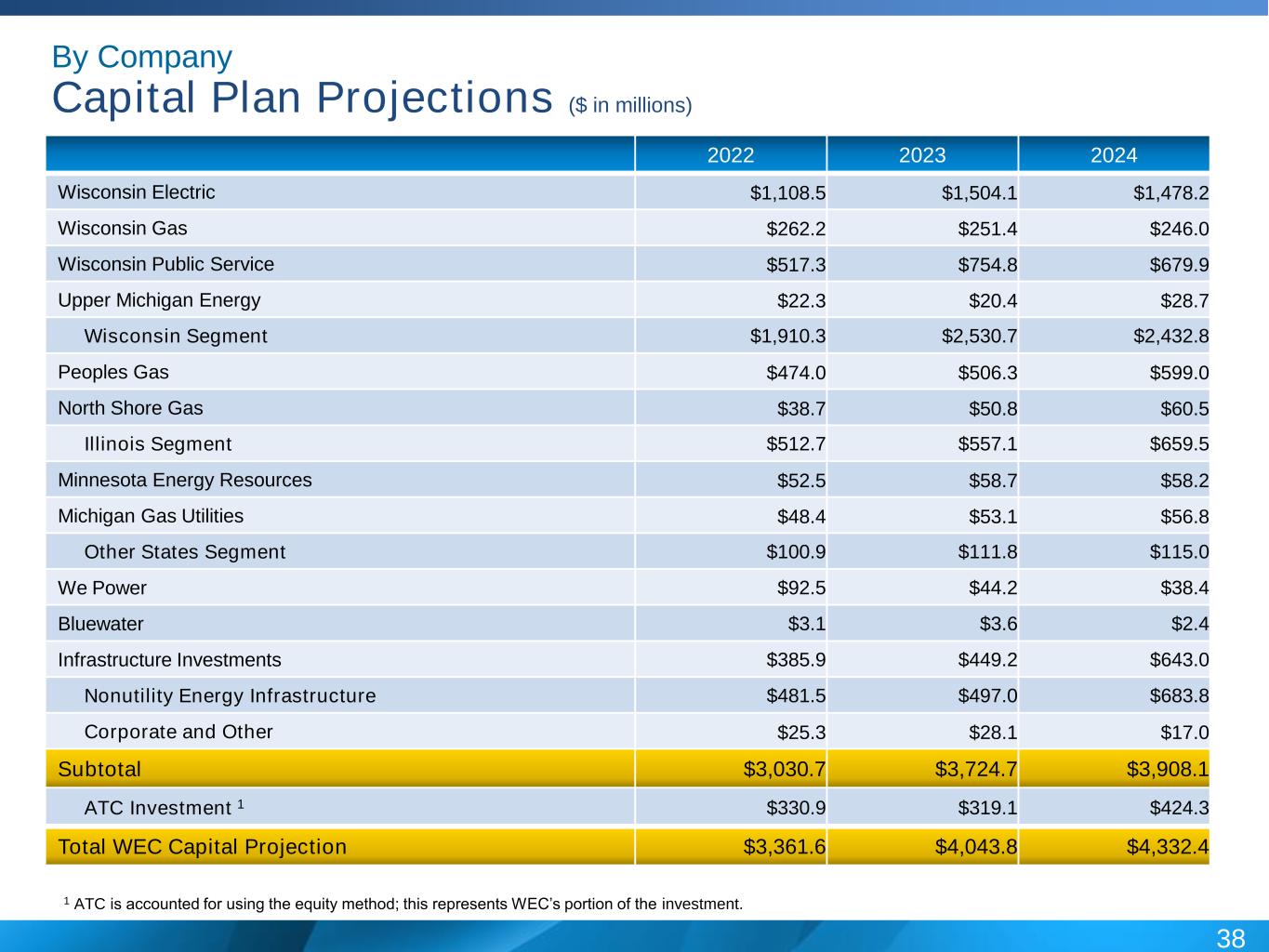The width and height of the screenshot is (1269, 952).
Task: Click the We Power 2022 value $92.5
Action: (x=801, y=588)
